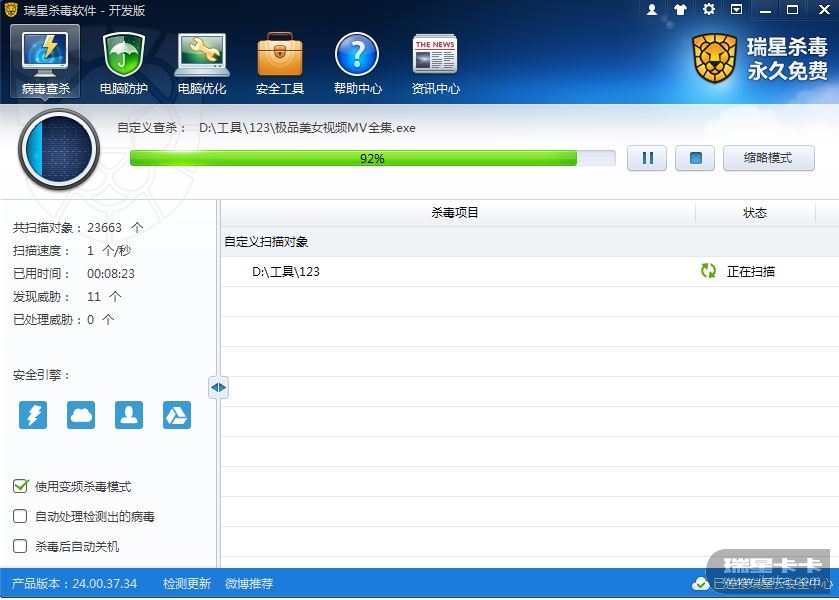Click the user-profile engine icon
Screen dimensions: 839x600
pyautogui.click(x=129, y=415)
